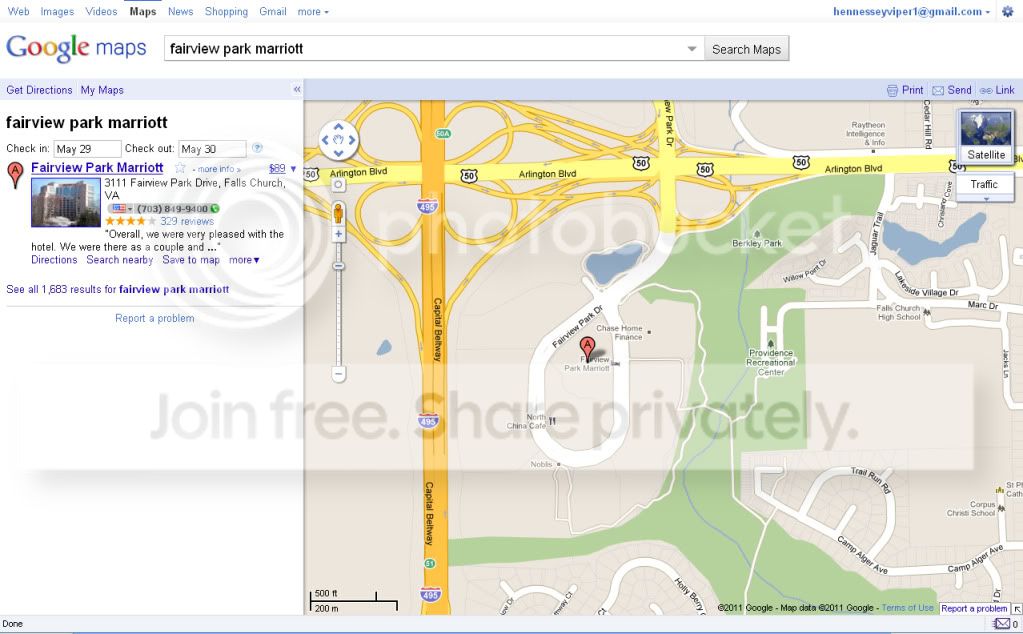Click the Print link

(905, 90)
